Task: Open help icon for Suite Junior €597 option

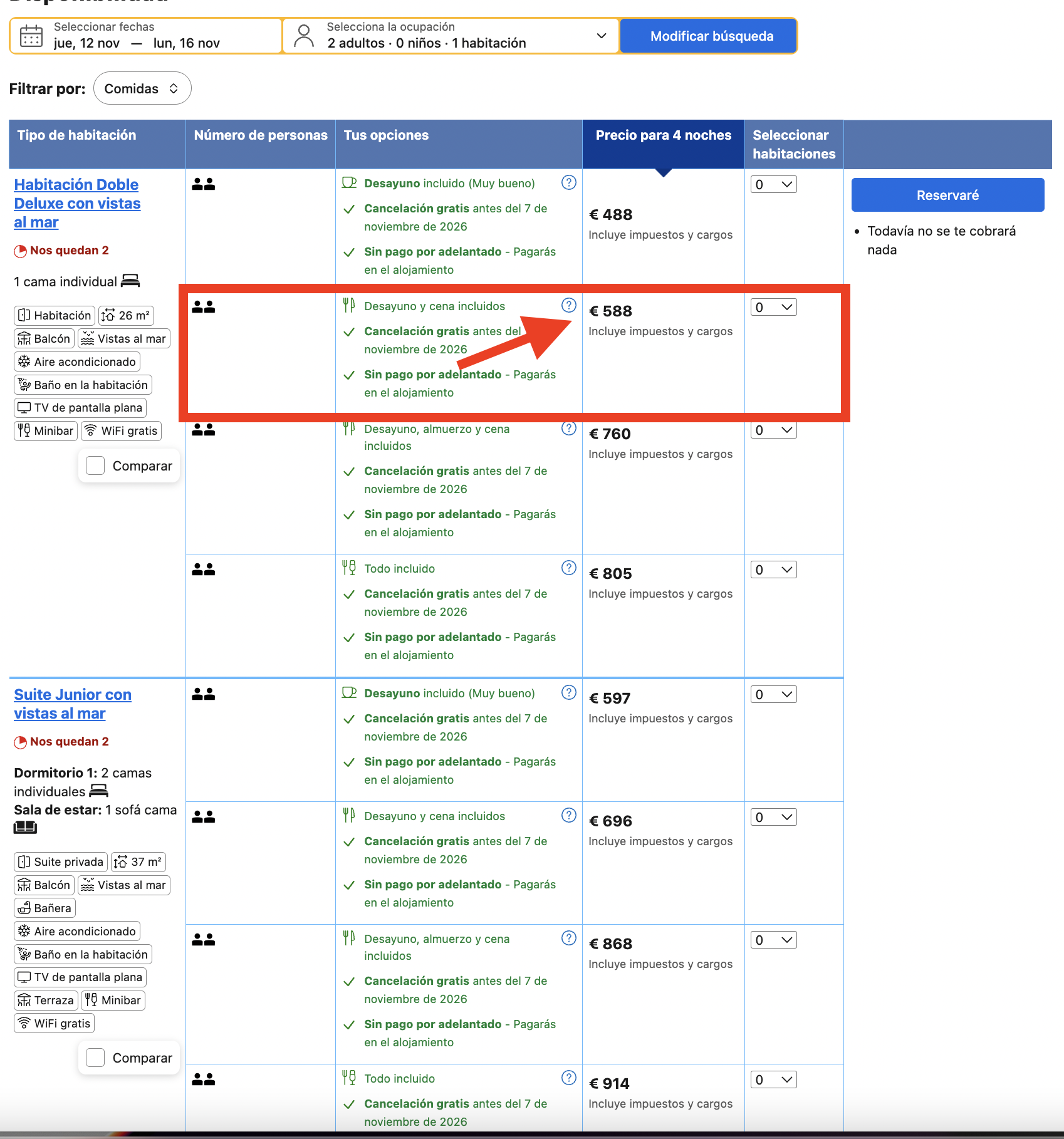Action: point(568,692)
